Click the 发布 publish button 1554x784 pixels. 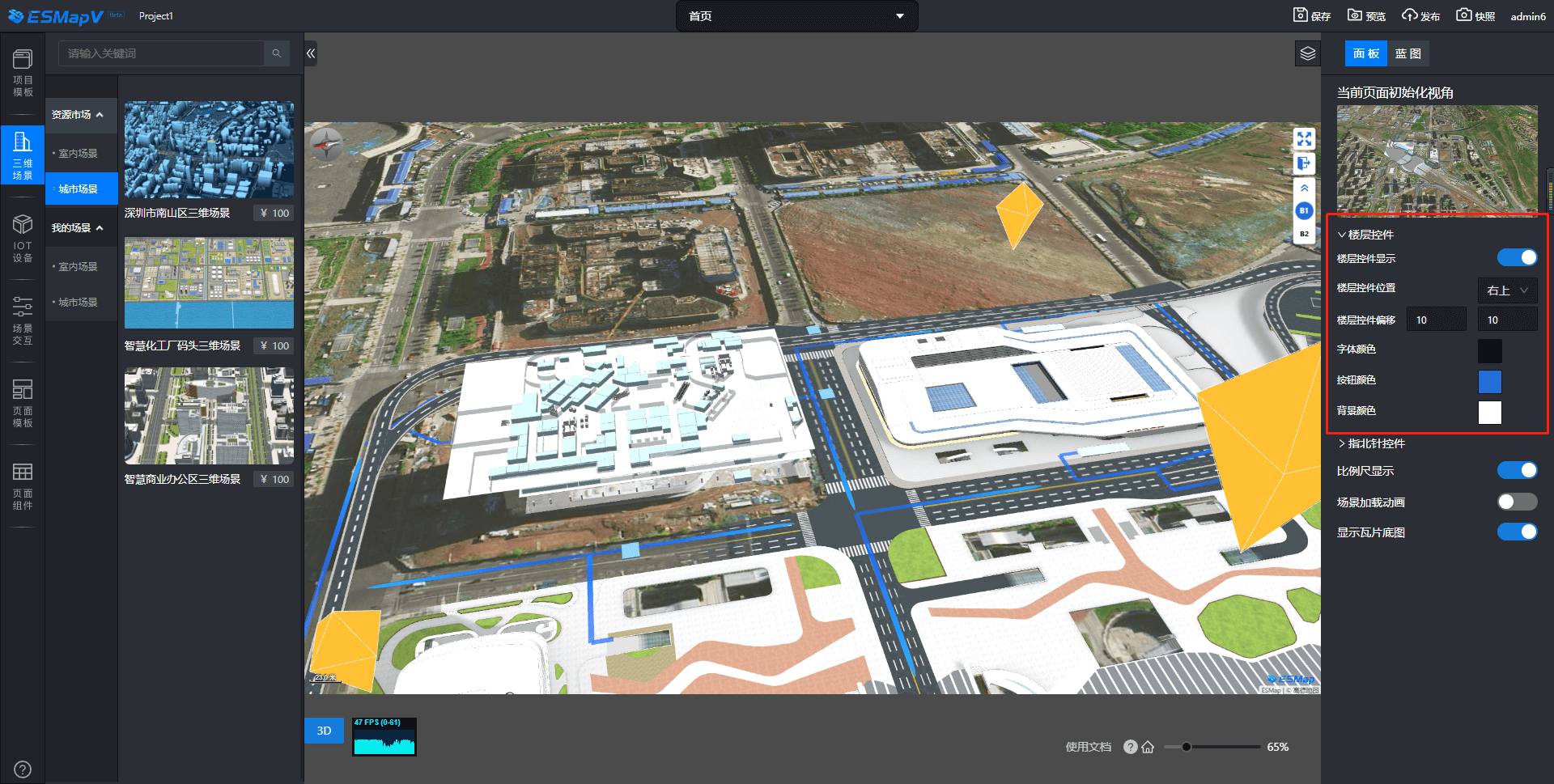(1421, 15)
